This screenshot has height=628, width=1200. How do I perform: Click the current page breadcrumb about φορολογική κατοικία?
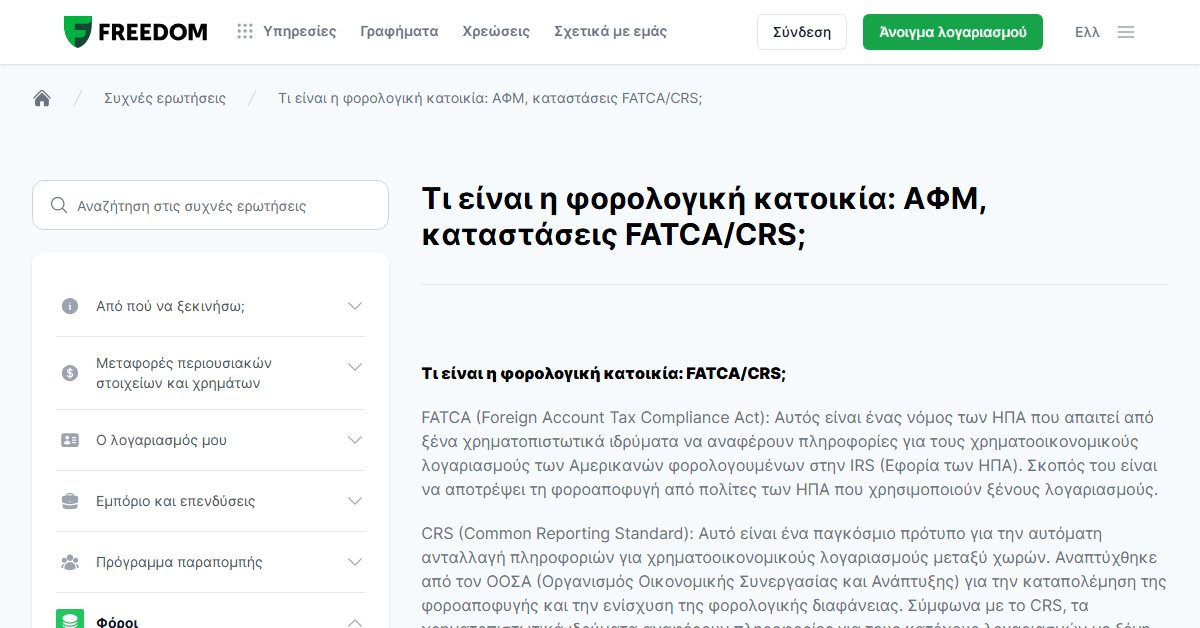(490, 98)
